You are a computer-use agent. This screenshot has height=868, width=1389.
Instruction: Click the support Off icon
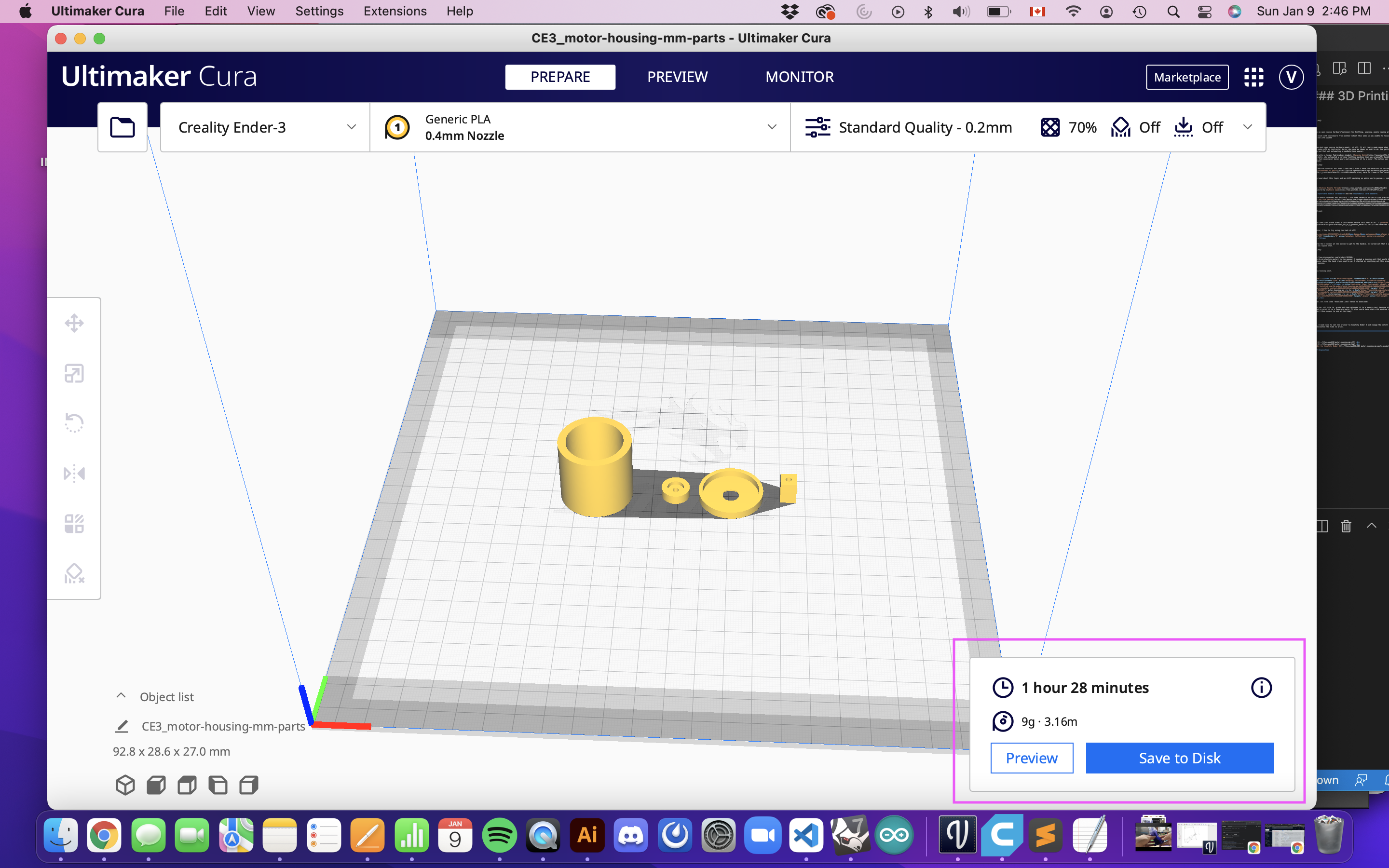1120,127
